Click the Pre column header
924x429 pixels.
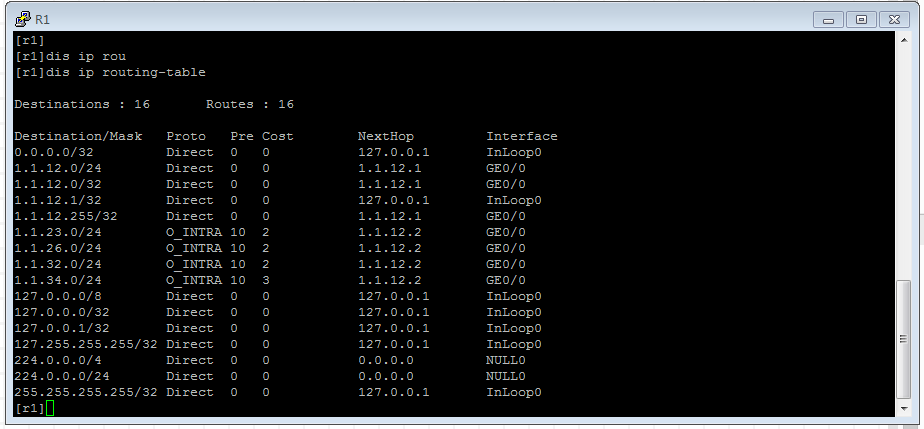tap(242, 136)
